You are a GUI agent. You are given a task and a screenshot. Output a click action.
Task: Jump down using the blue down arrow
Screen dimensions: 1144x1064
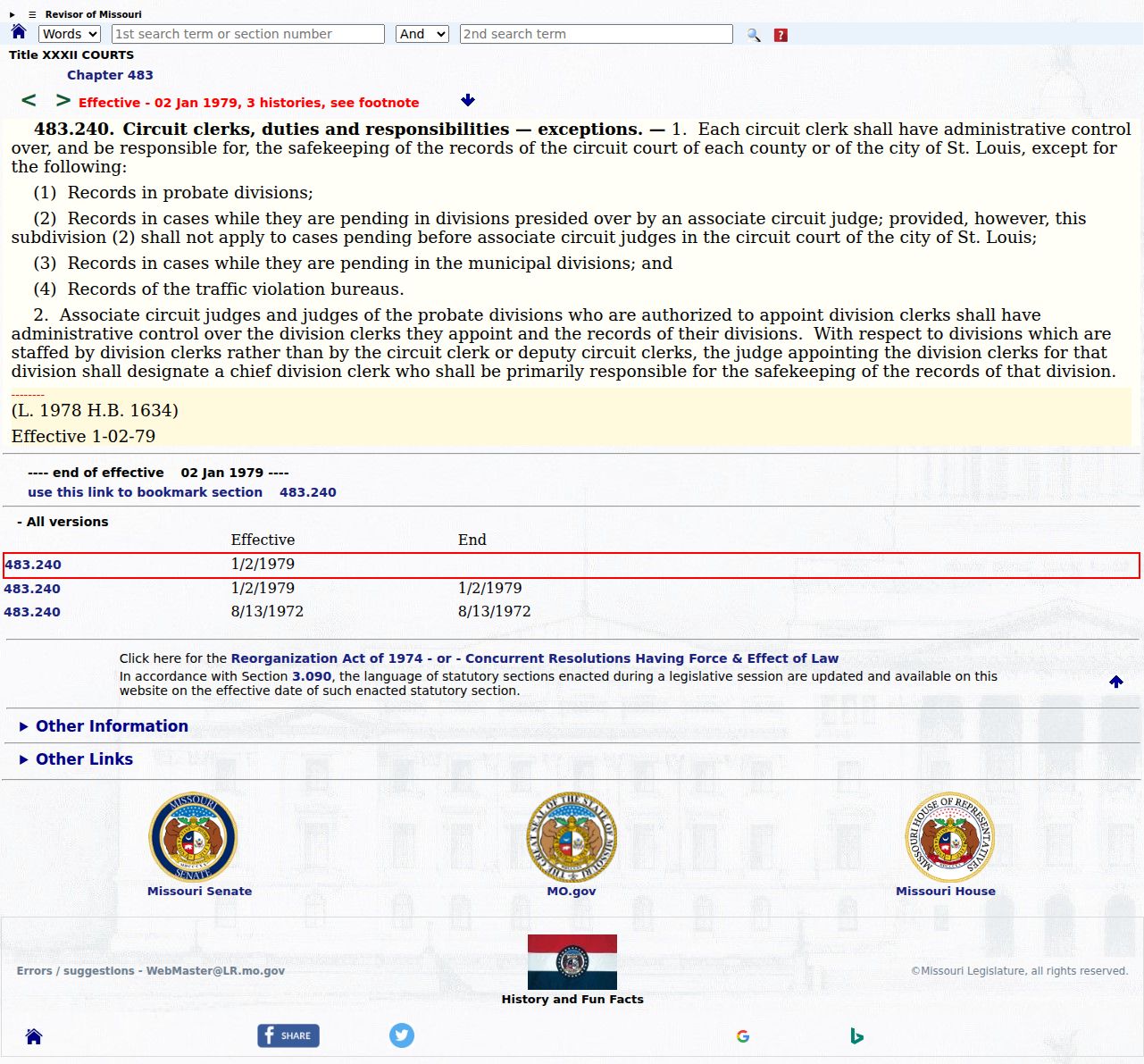(x=468, y=101)
